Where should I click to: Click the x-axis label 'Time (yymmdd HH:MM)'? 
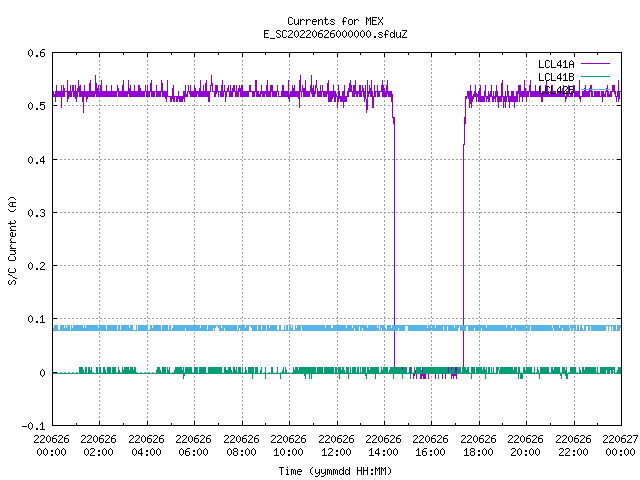335,471
